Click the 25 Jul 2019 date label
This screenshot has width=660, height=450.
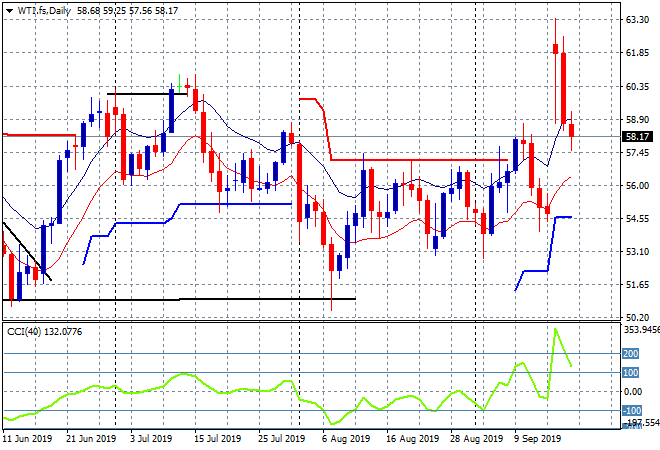click(281, 439)
